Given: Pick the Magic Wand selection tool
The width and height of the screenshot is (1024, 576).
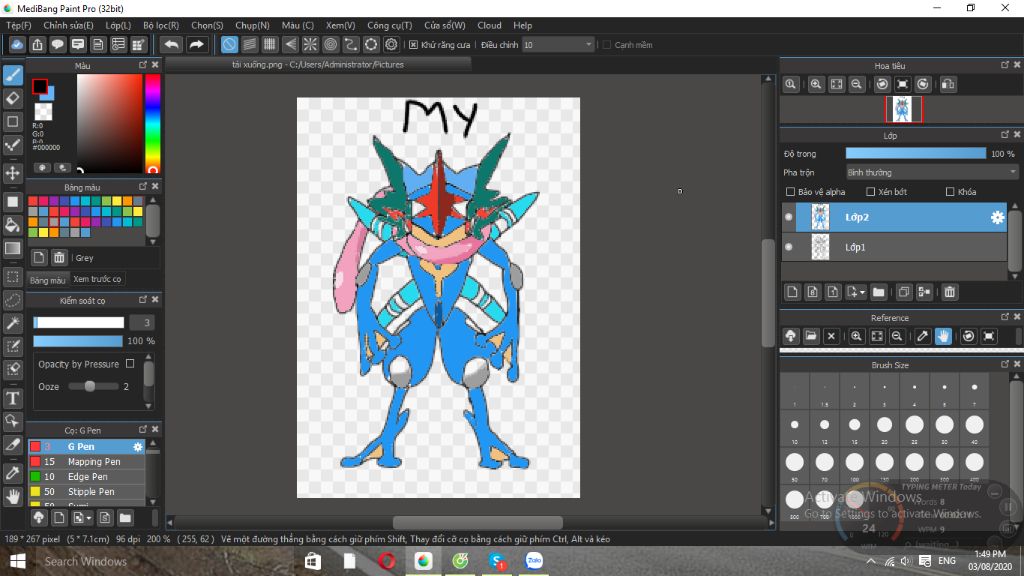Looking at the screenshot, I should [x=13, y=323].
